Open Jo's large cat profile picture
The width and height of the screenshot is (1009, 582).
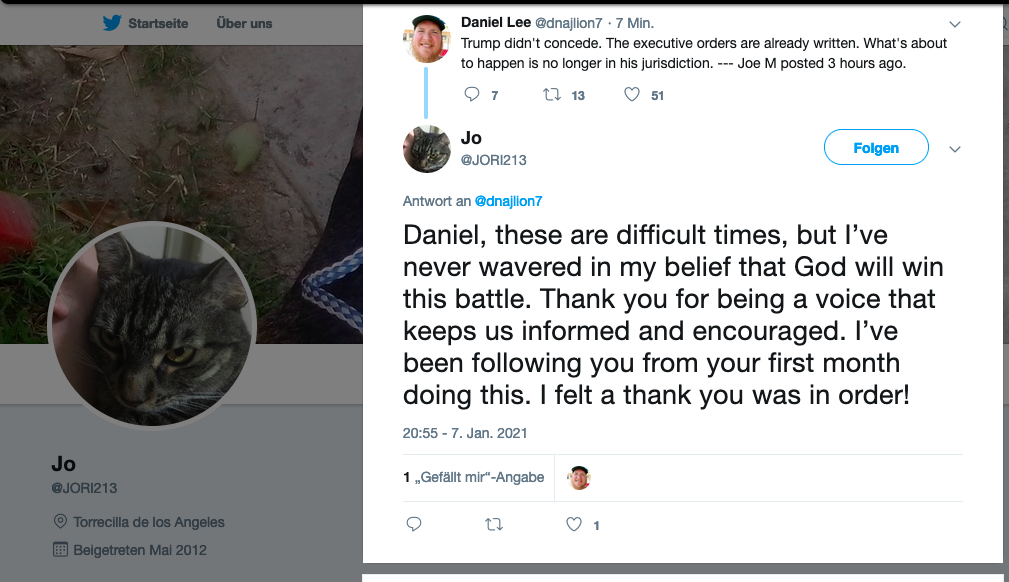pyautogui.click(x=153, y=323)
